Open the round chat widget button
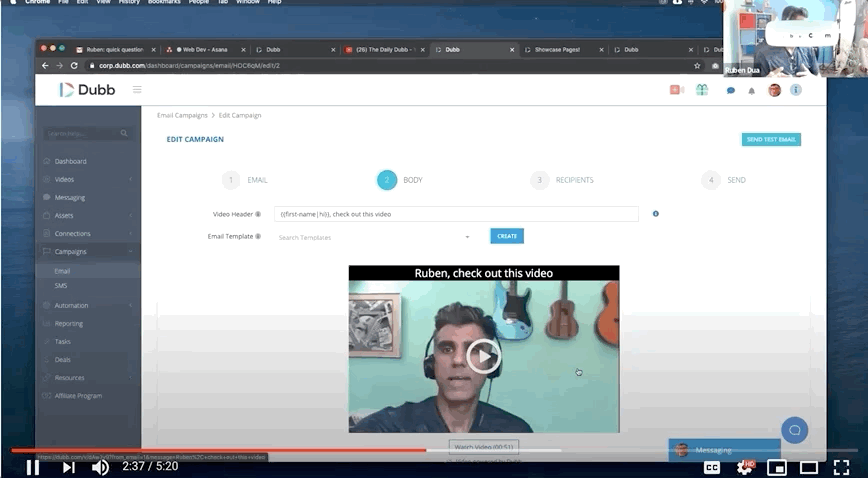This screenshot has width=868, height=478. (x=794, y=430)
